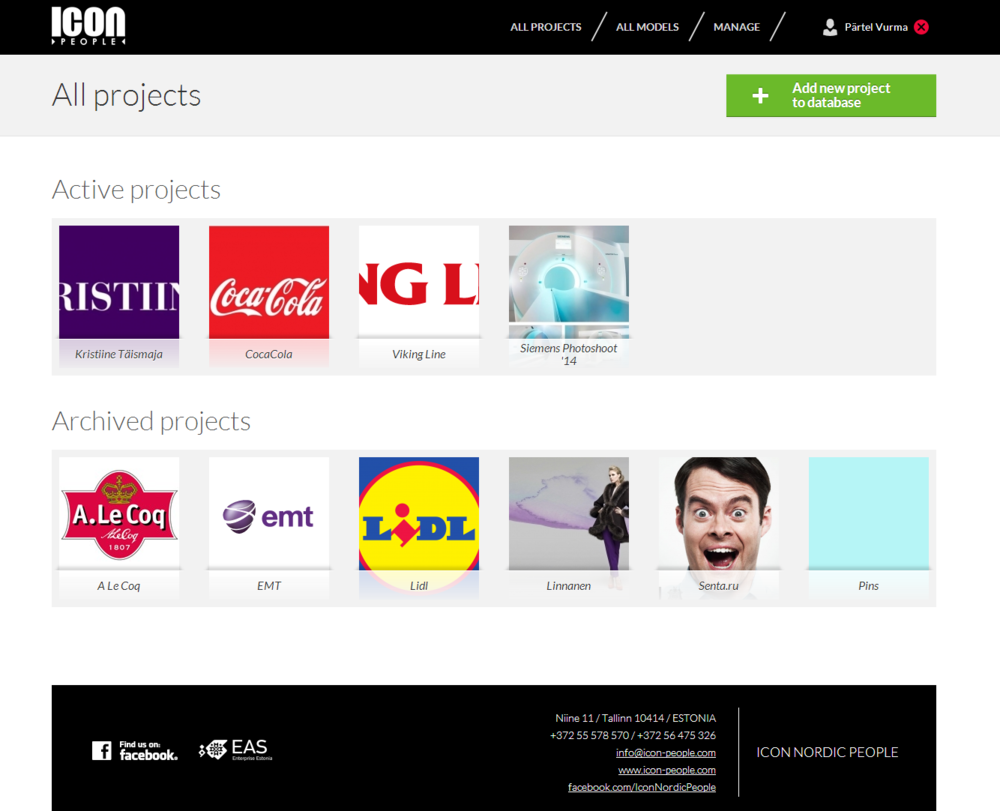Log out using the red X icon
Screen dimensions: 1000x811
point(922,27)
